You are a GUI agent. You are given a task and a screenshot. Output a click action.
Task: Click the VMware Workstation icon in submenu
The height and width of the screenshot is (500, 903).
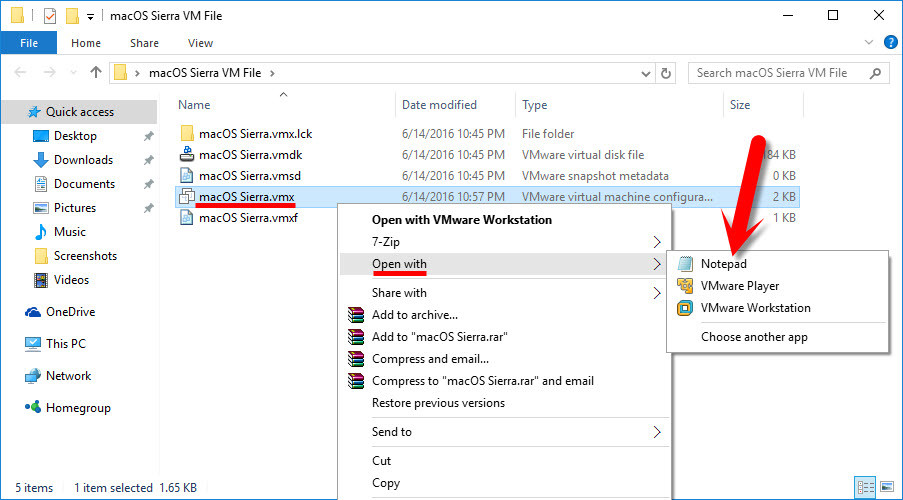point(685,308)
